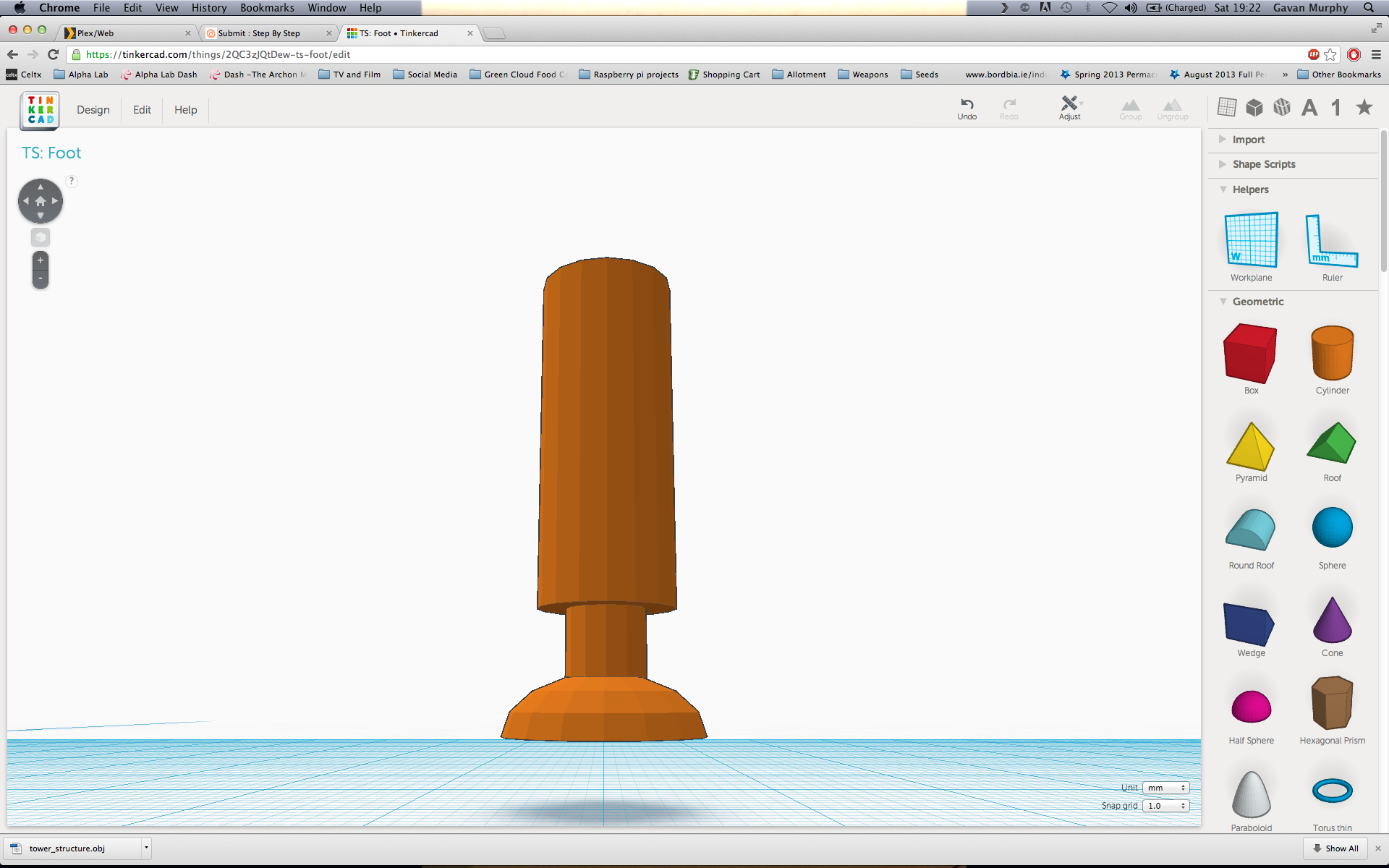Open the Chrome Bookmarks menu

click(267, 7)
